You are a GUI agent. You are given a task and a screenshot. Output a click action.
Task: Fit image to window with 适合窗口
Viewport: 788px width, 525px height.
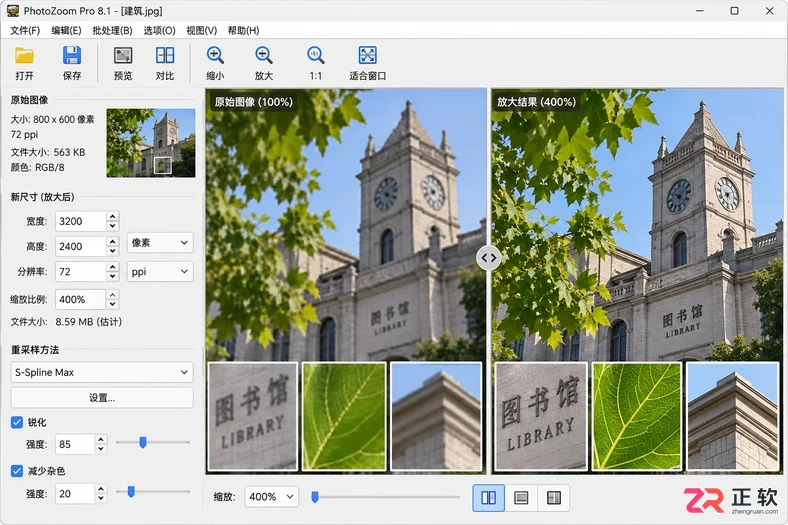[x=367, y=63]
